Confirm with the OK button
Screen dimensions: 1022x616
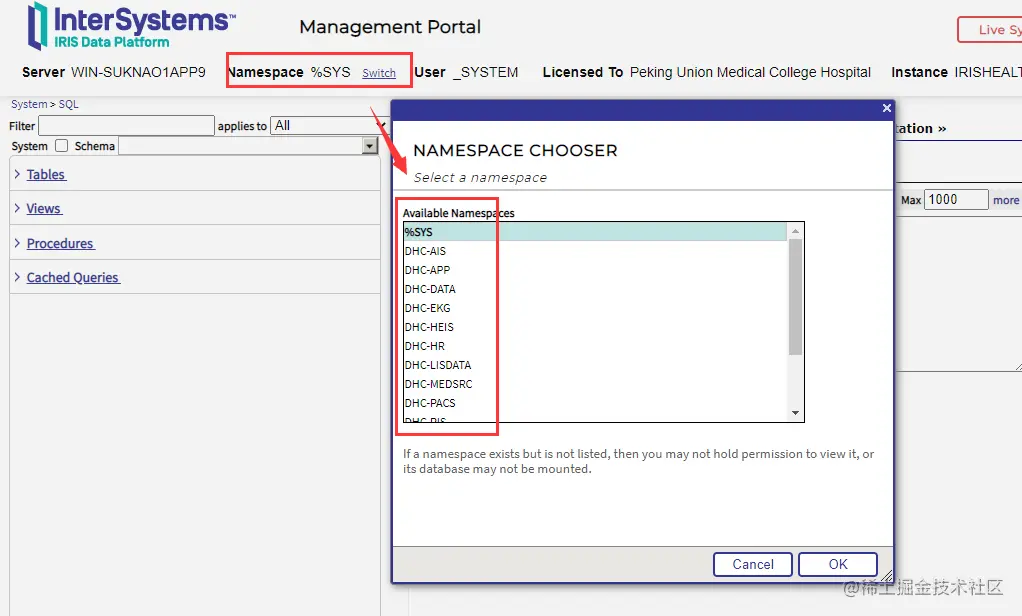pyautogui.click(x=838, y=565)
